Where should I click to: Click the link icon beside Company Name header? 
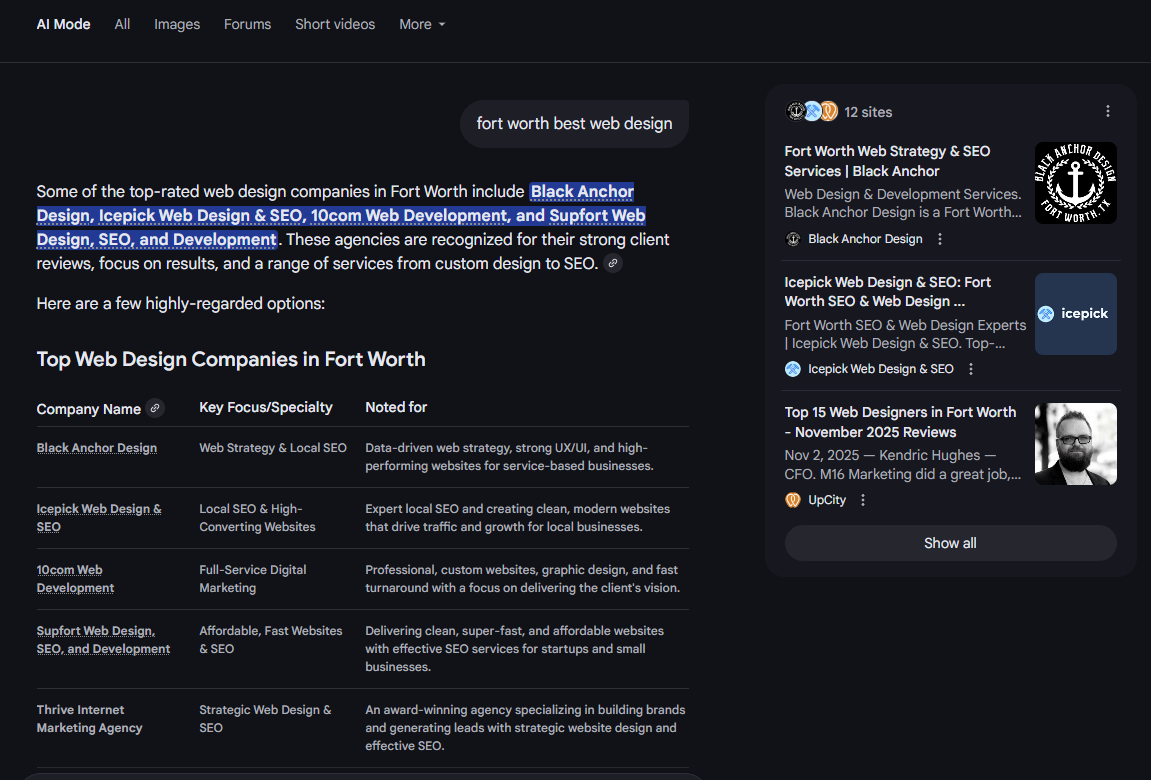pyautogui.click(x=155, y=408)
